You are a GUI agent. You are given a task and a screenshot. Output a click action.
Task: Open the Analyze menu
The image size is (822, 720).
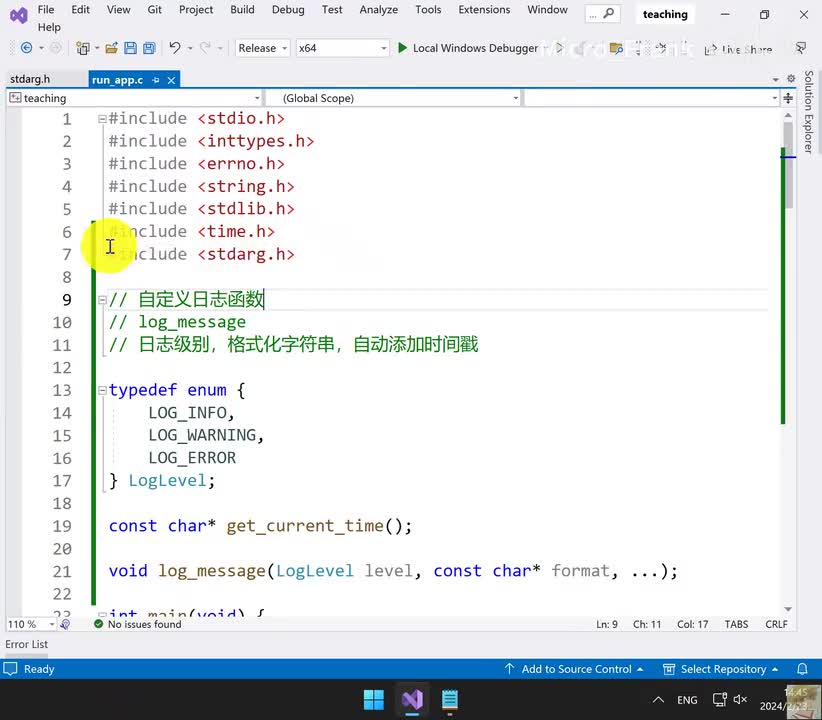click(378, 9)
